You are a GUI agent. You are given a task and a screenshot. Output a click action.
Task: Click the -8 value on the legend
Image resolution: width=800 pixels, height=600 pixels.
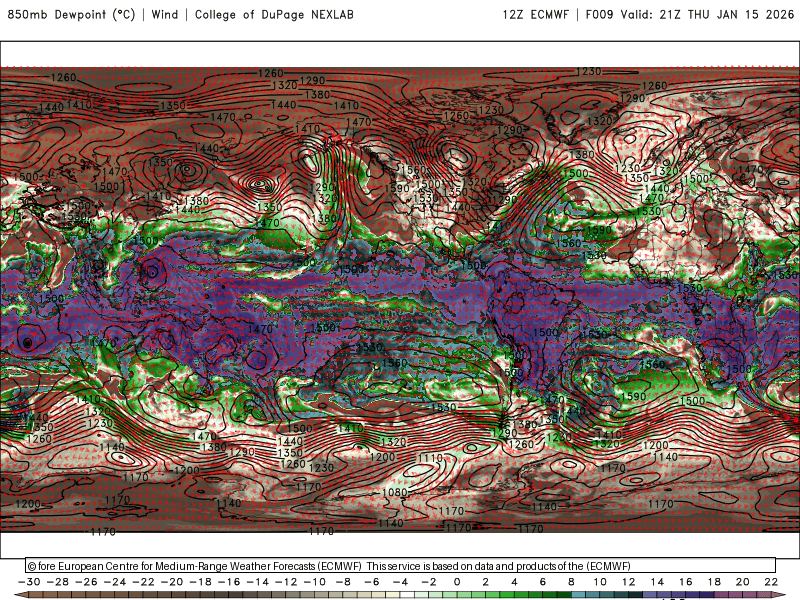pos(343,582)
